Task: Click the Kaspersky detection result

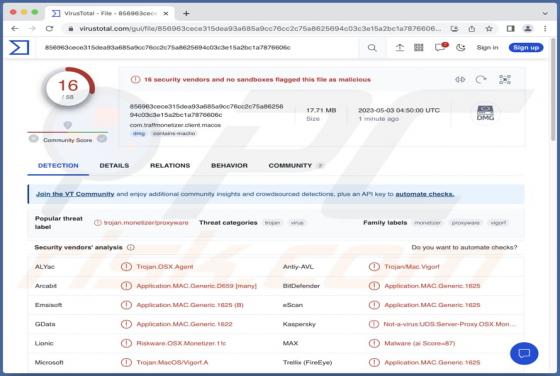Action: [x=450, y=324]
